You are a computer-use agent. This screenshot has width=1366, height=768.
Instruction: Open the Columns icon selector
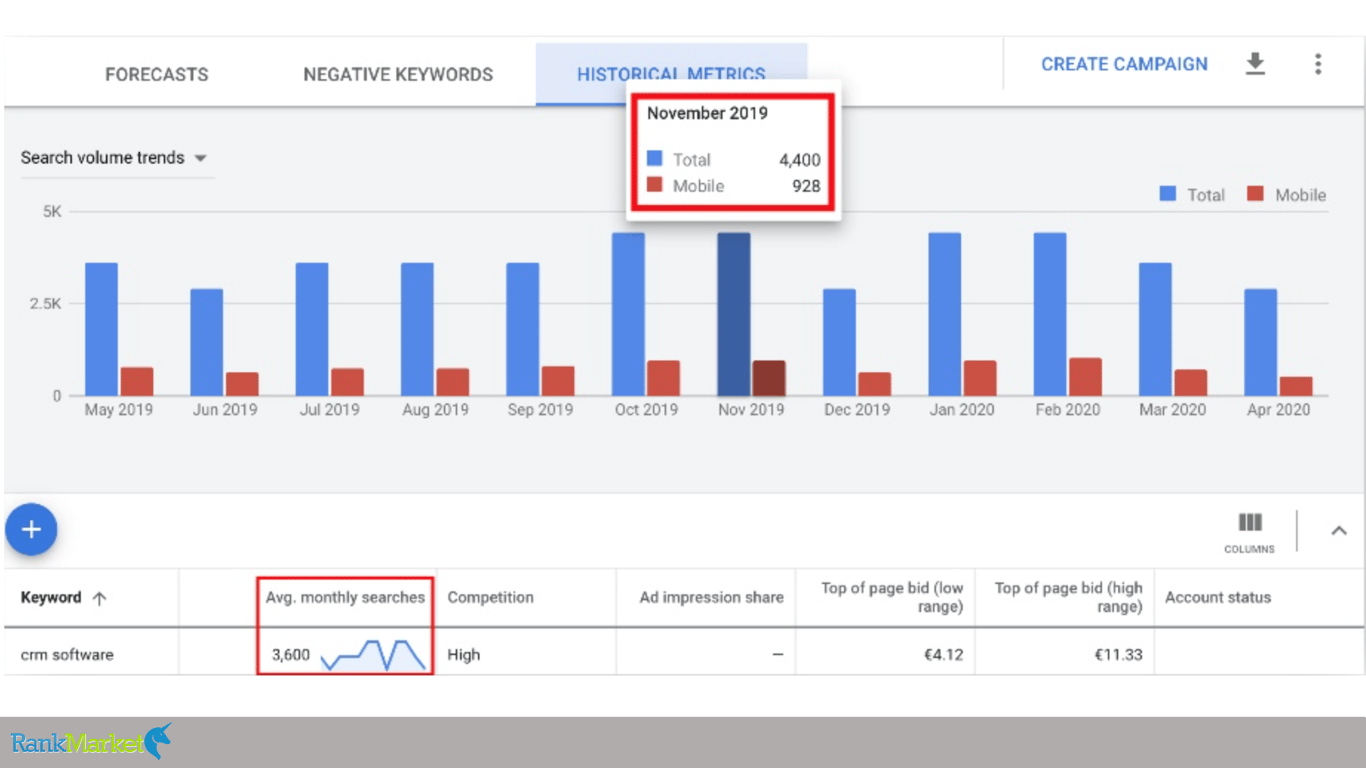1249,532
